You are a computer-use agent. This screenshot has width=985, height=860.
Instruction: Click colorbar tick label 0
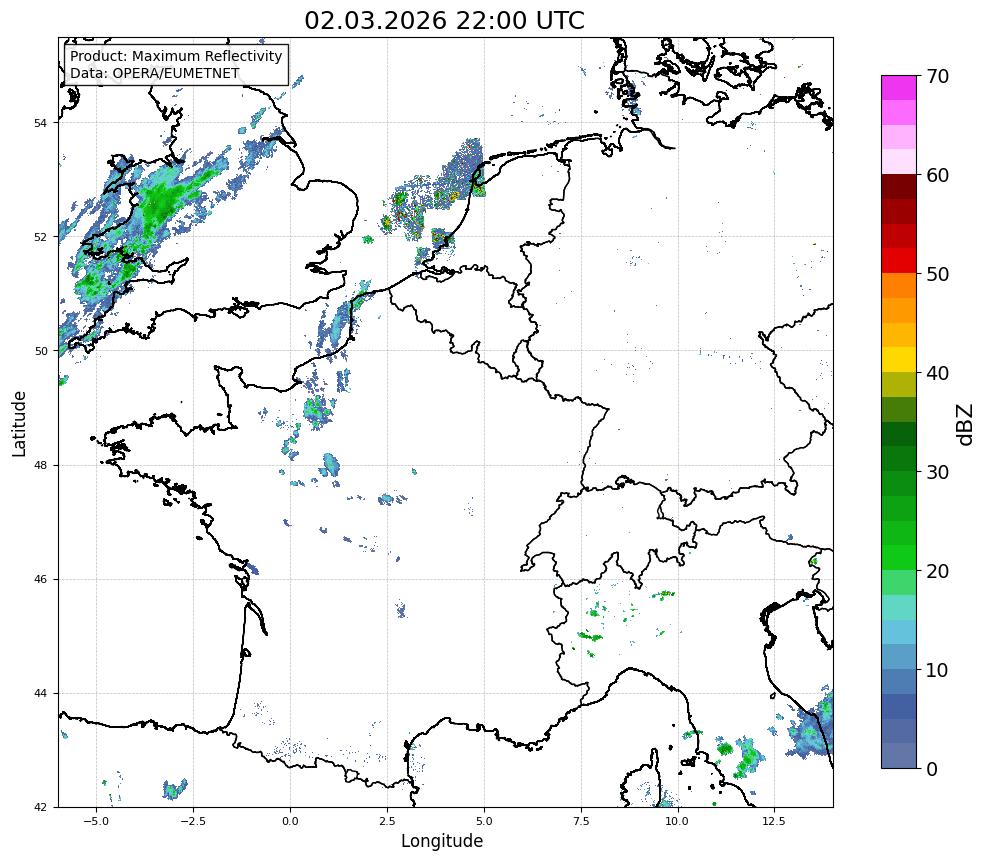[x=932, y=770]
